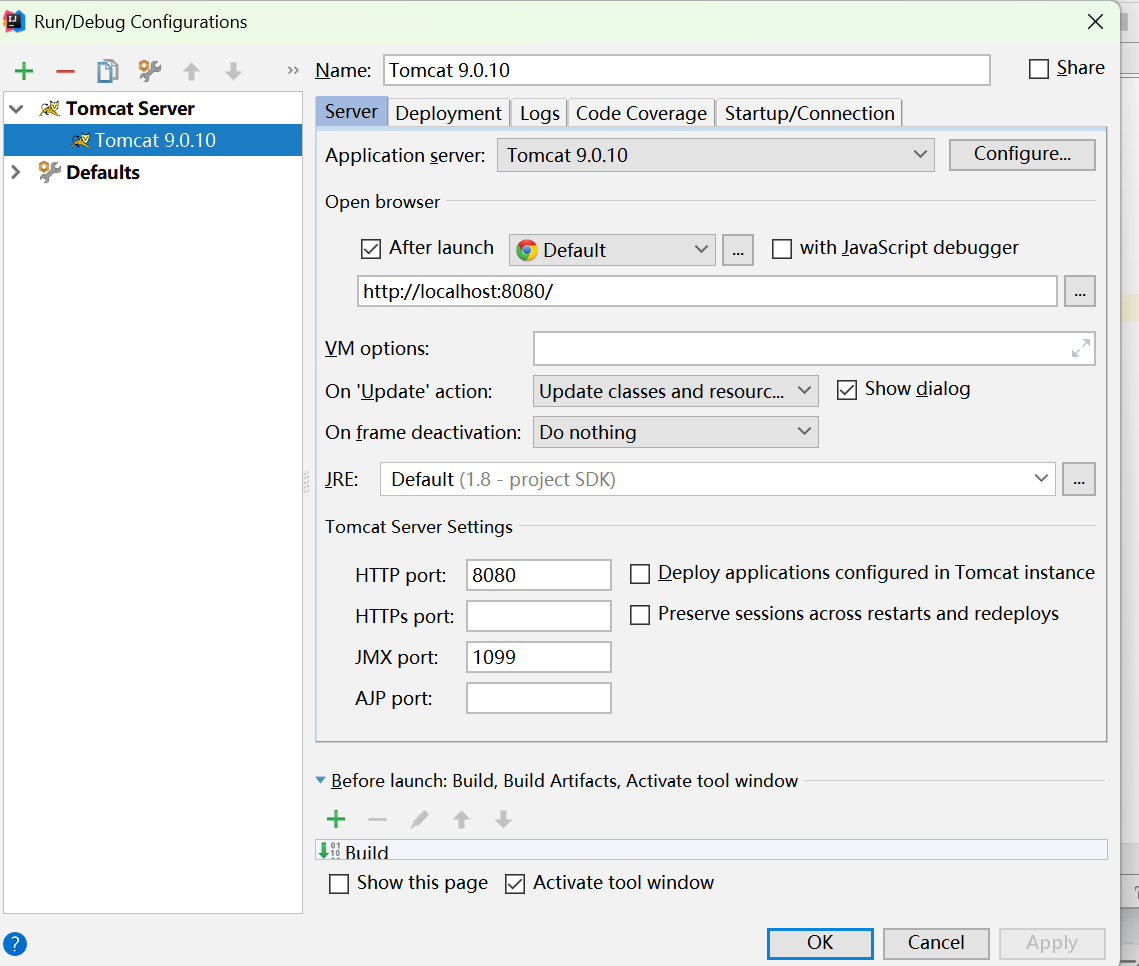Click the Tomcat Server group icon

[49, 109]
